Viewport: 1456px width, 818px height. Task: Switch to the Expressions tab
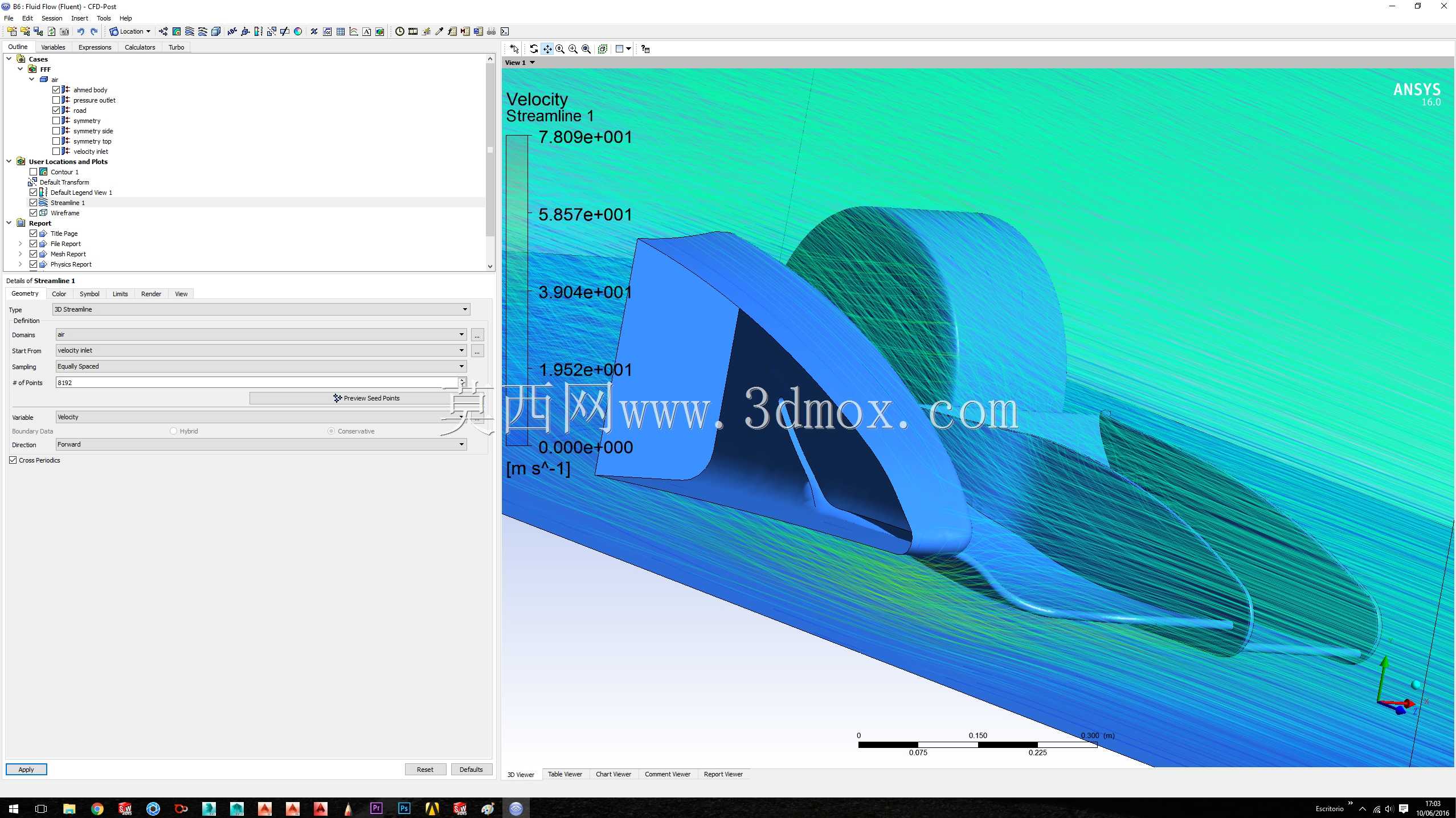95,47
